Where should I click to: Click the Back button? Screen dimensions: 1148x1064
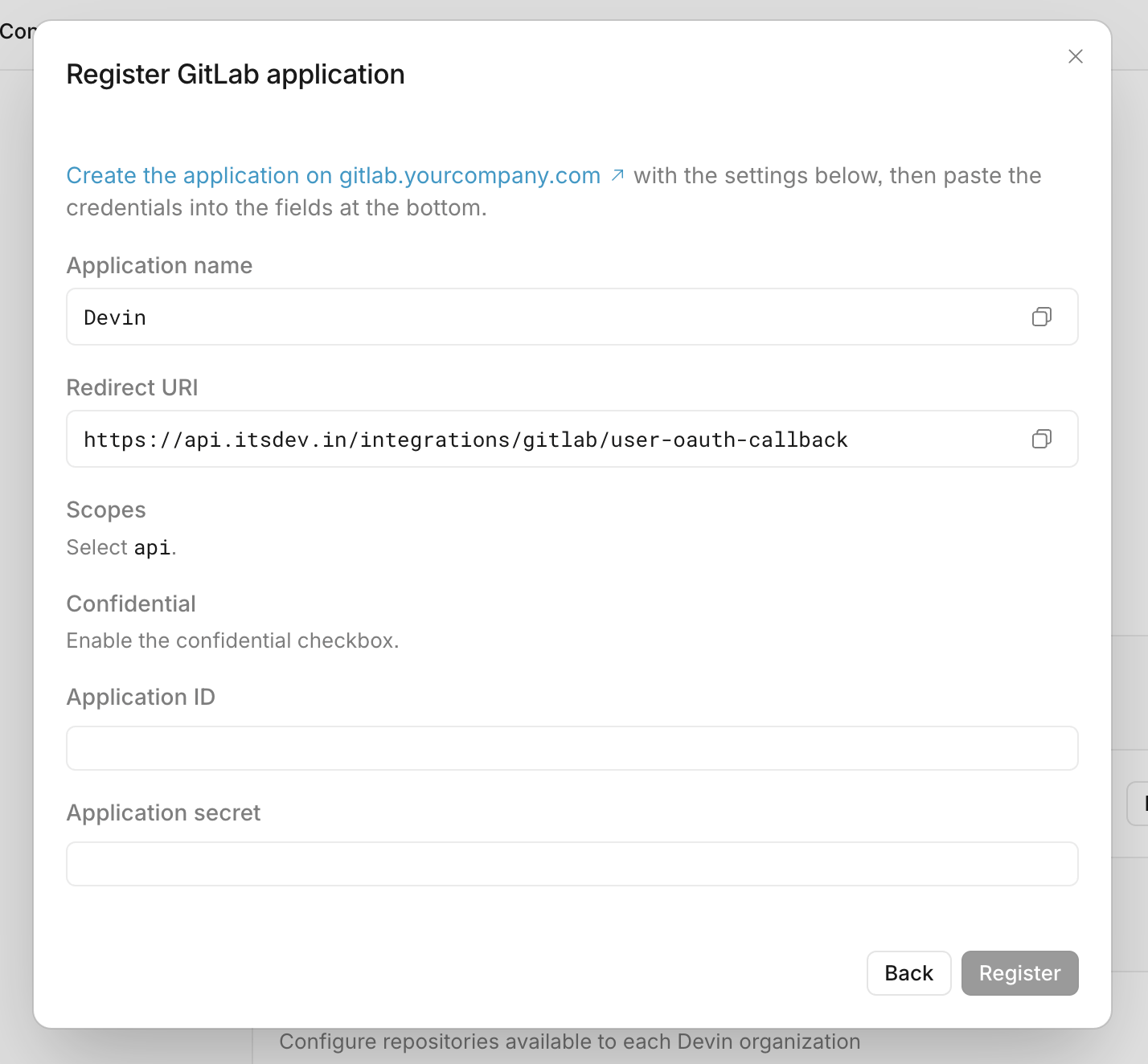(908, 973)
